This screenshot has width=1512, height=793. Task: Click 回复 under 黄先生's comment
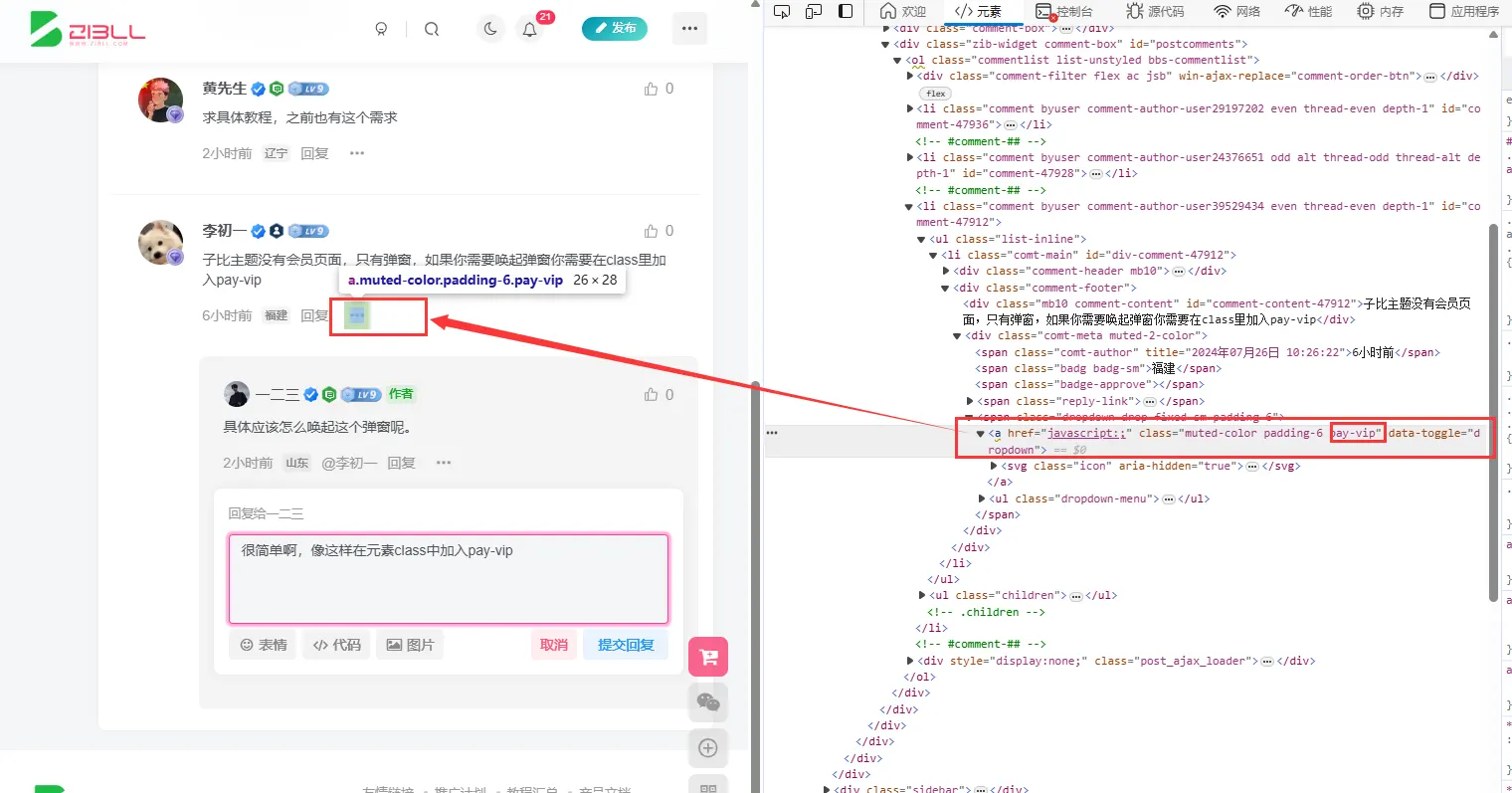point(315,153)
